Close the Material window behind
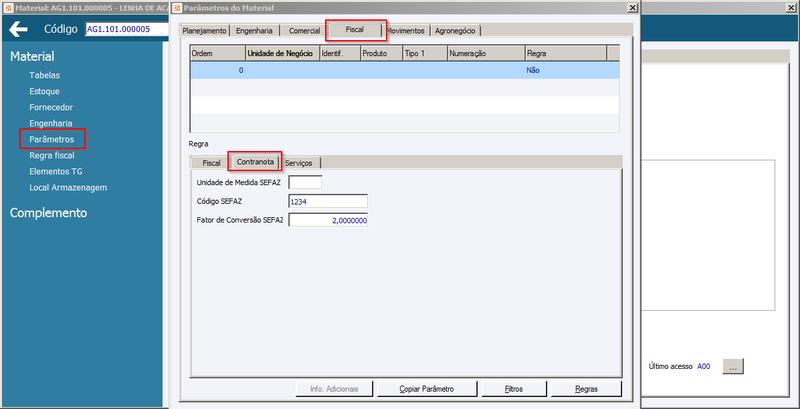The height and width of the screenshot is (409, 800). 792,7
